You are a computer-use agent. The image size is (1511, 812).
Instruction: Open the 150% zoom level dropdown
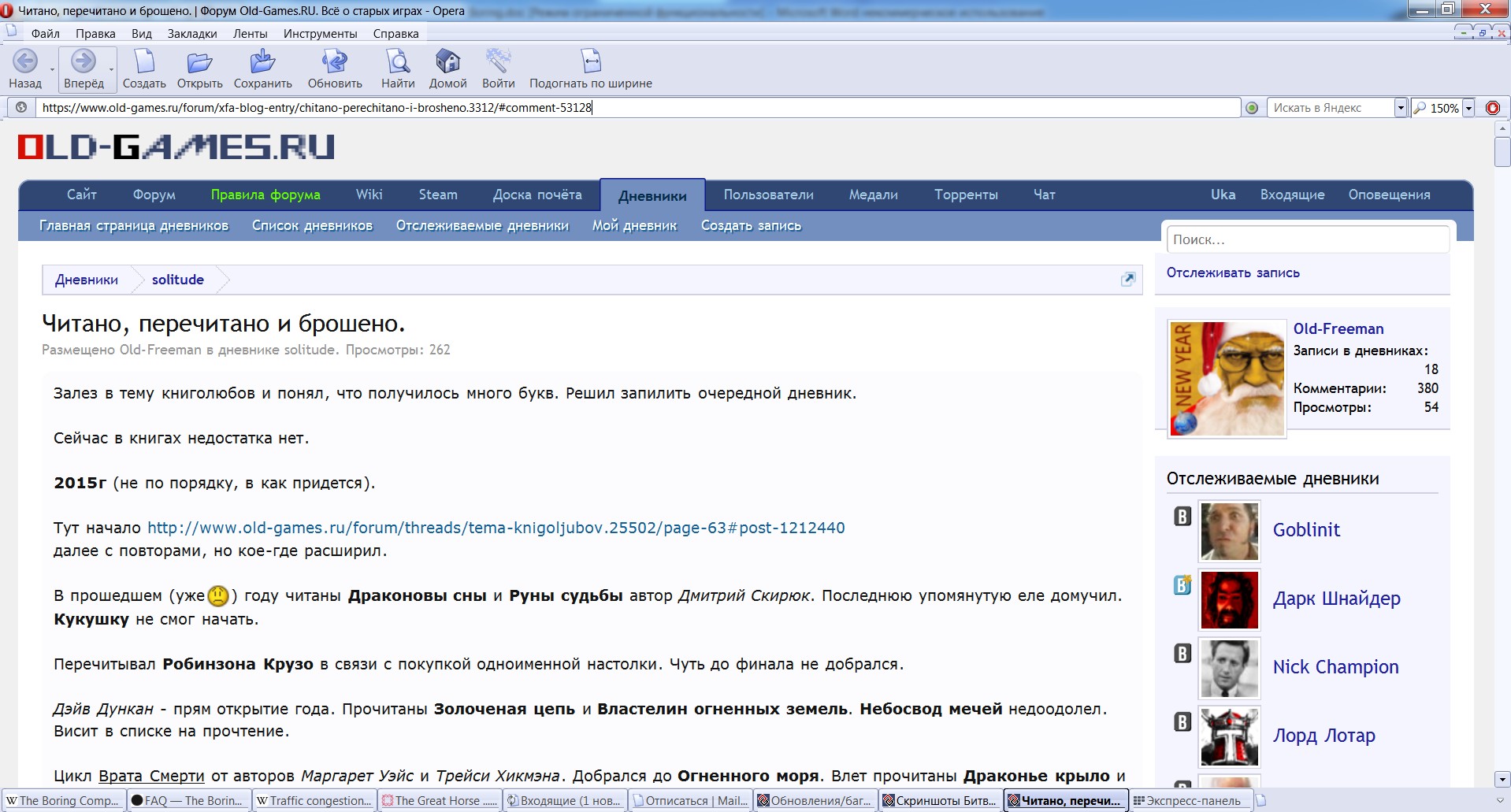(x=1468, y=108)
